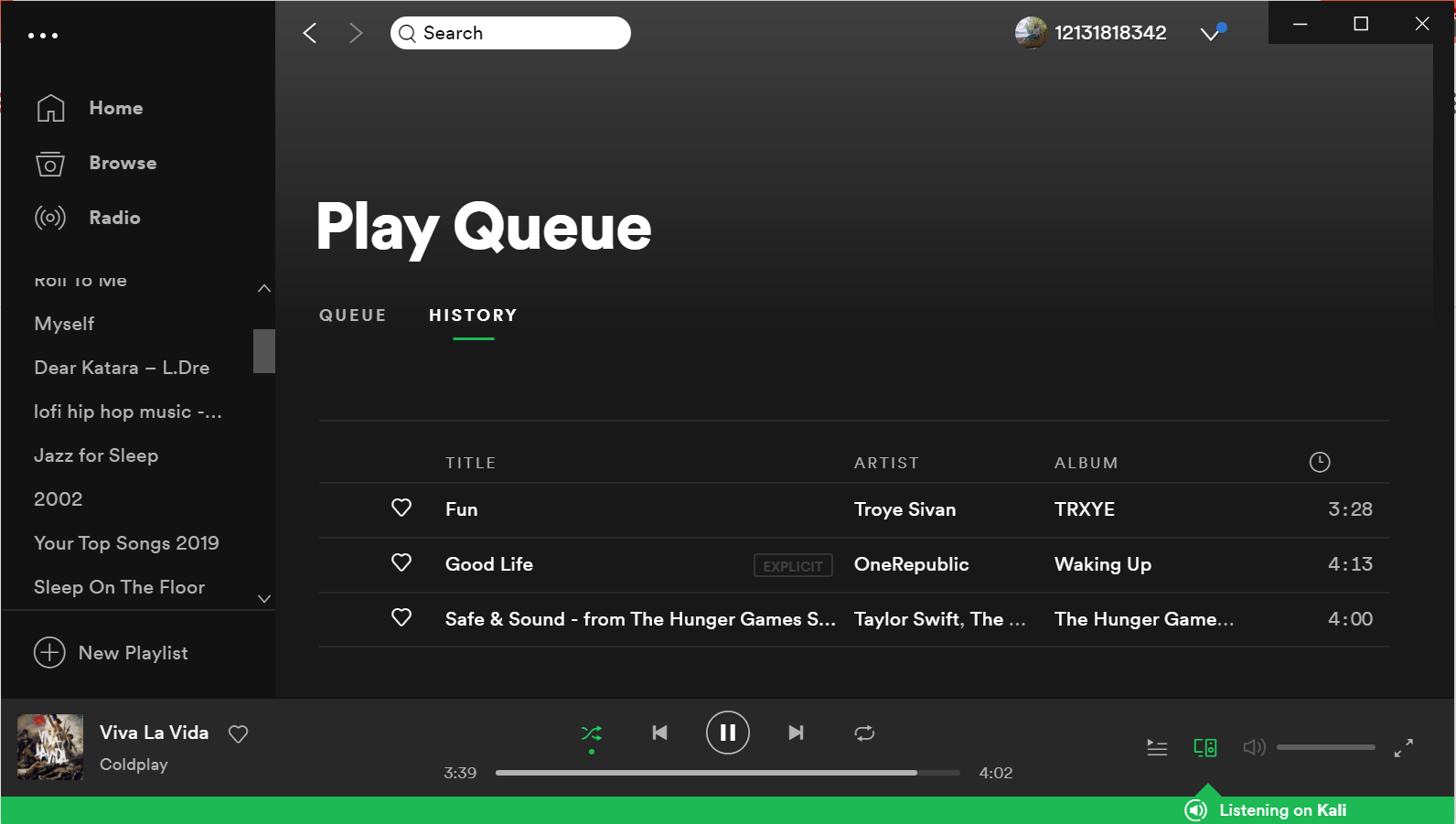The image size is (1456, 824).
Task: Open Your Top Songs 2019 playlist
Action: 126,543
